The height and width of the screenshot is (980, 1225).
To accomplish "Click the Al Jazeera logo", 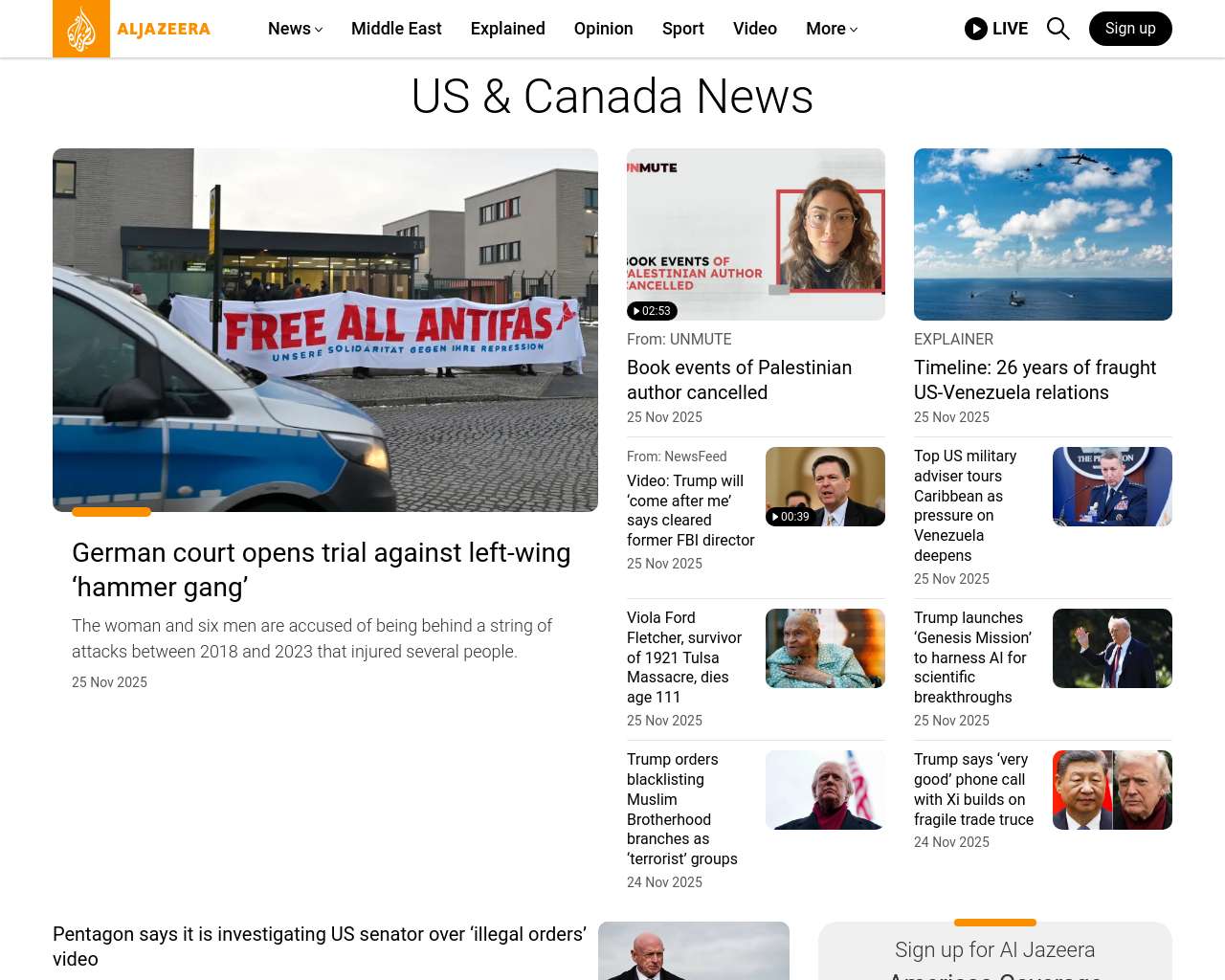I will [x=132, y=29].
